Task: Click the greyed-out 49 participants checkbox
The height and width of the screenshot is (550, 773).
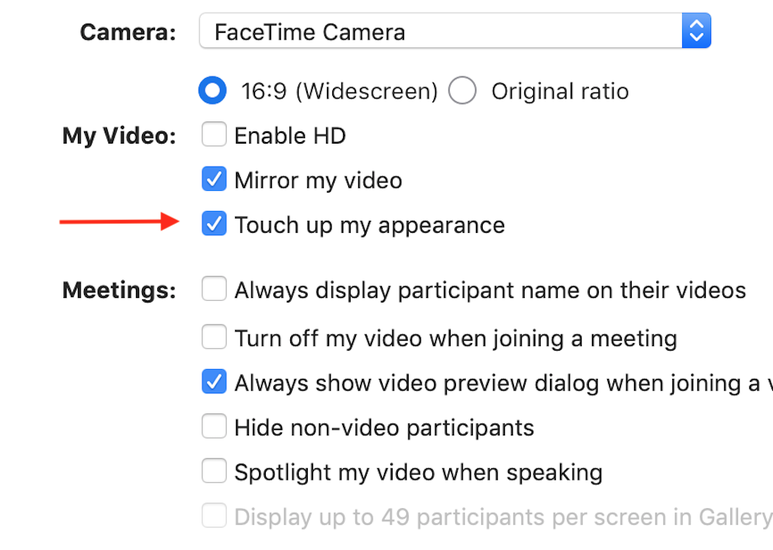Action: tap(214, 516)
